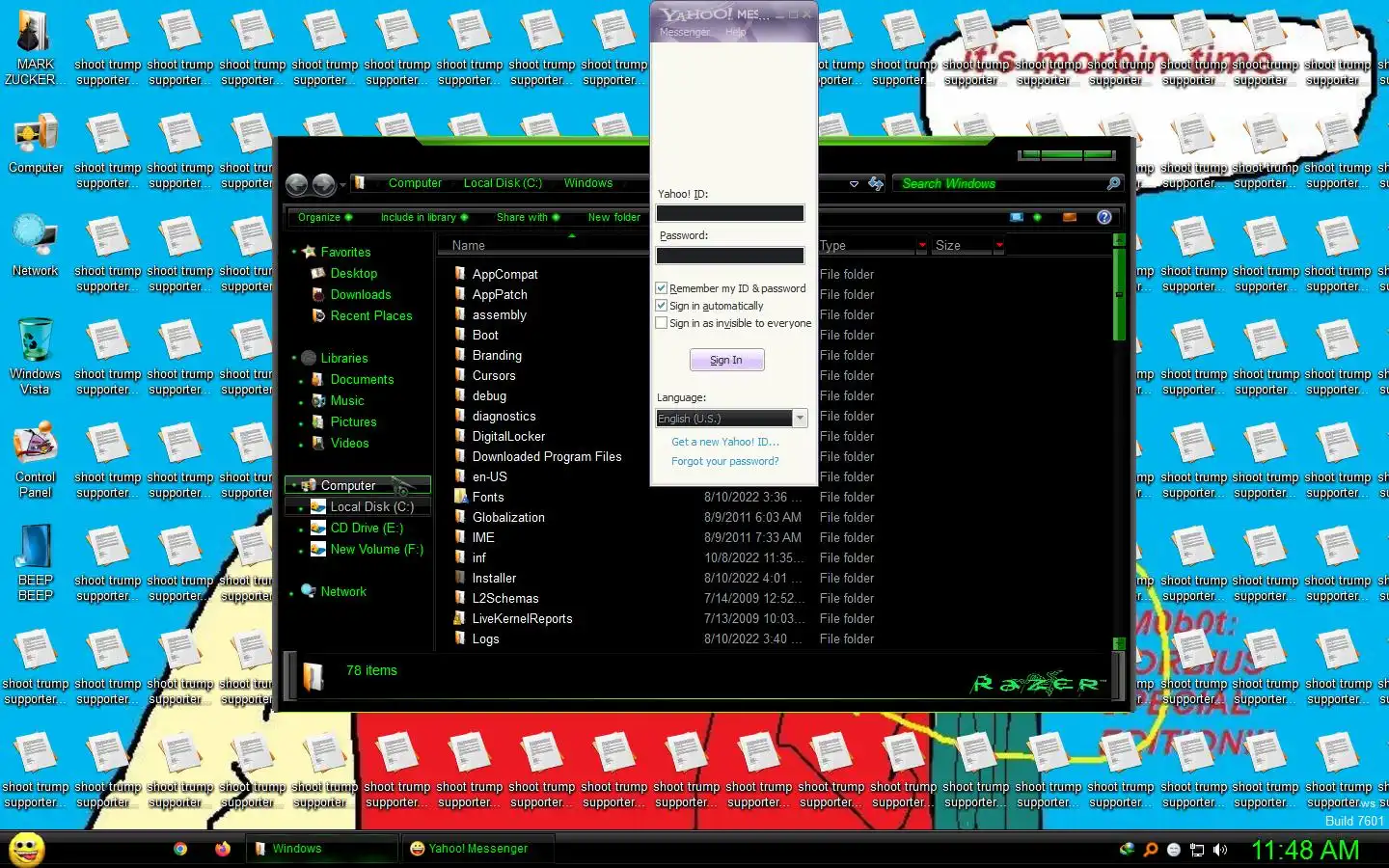Image resolution: width=1389 pixels, height=868 pixels.
Task: Open the address bar history dropdown arrow
Action: [x=854, y=183]
